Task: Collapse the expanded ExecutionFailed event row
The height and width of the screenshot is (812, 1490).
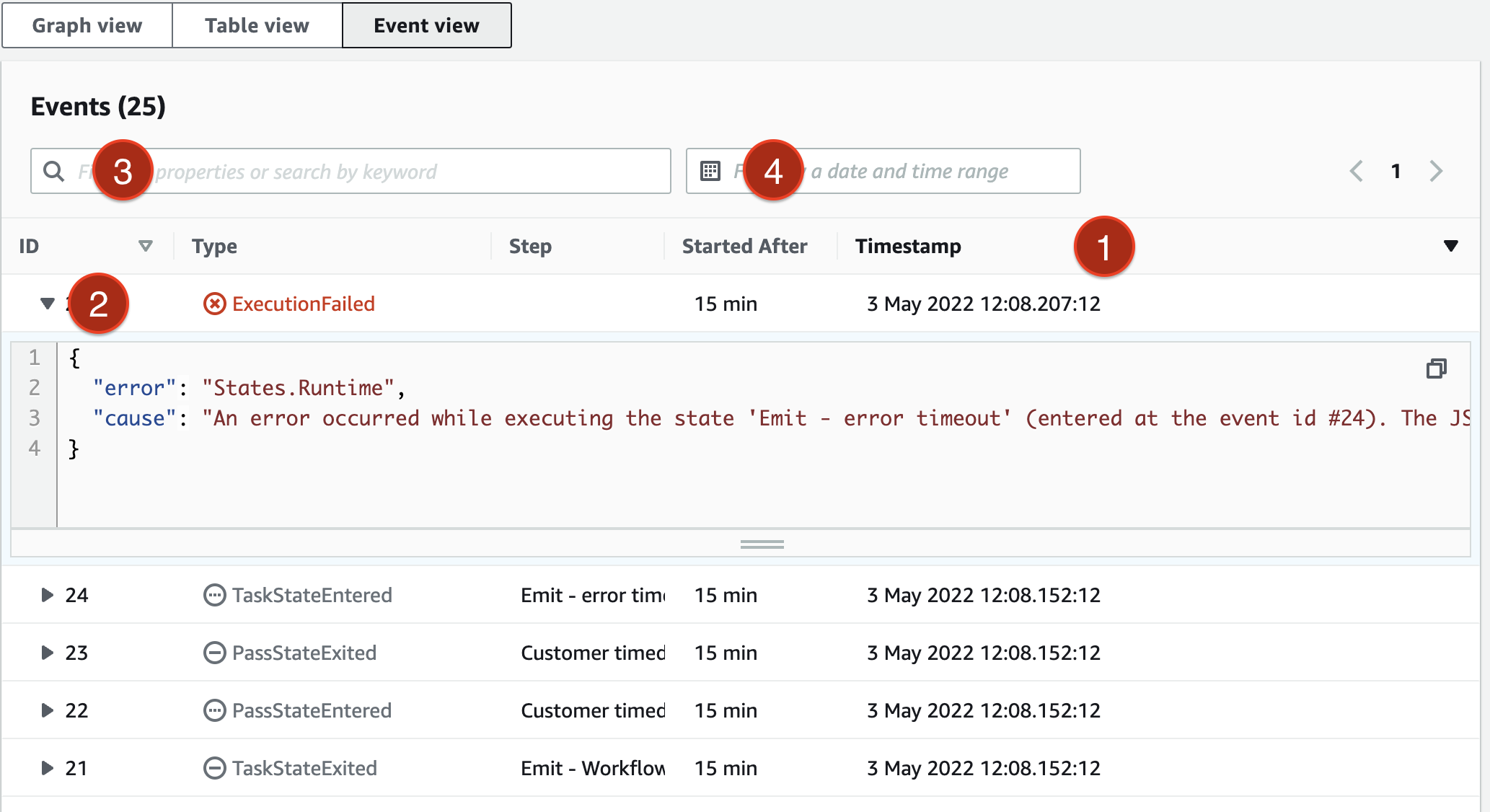Action: tap(47, 304)
